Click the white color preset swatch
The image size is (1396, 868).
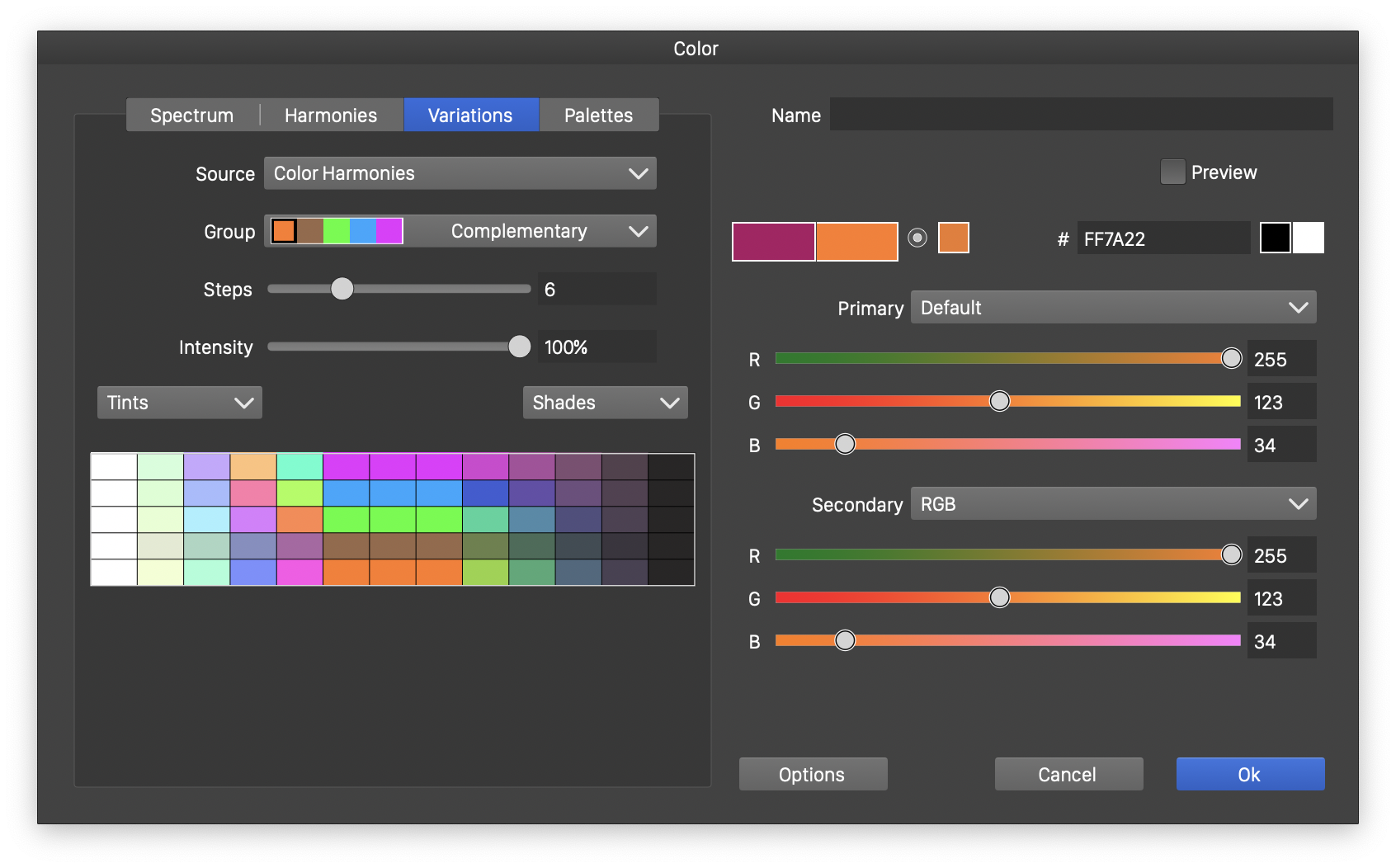pos(1309,238)
